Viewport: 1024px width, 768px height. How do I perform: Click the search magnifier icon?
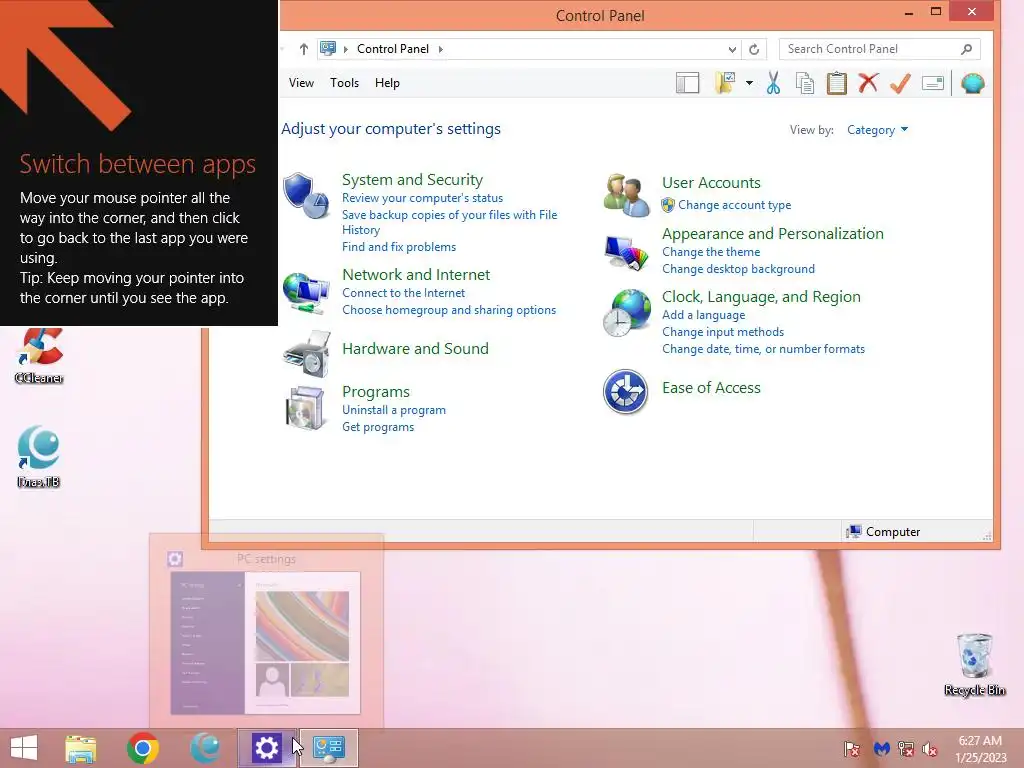point(967,49)
